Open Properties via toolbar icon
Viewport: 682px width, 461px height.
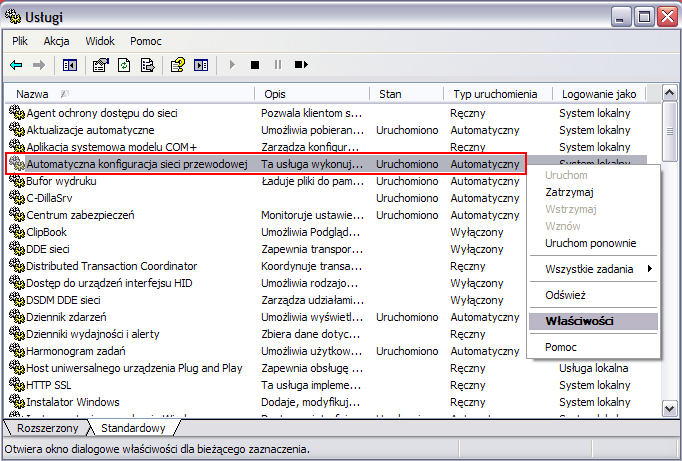(x=100, y=65)
